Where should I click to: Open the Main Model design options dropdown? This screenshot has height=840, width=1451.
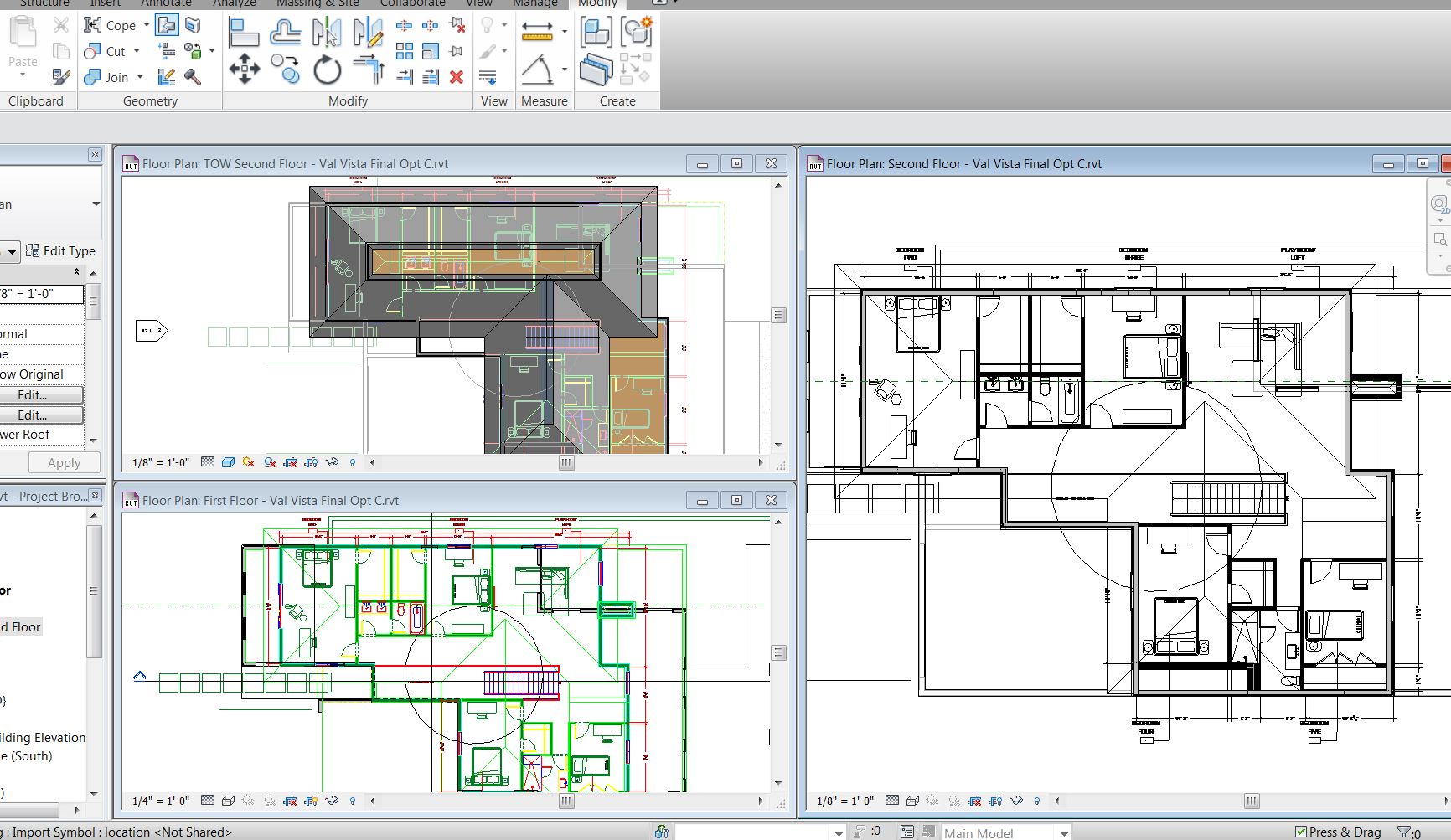(x=1064, y=833)
